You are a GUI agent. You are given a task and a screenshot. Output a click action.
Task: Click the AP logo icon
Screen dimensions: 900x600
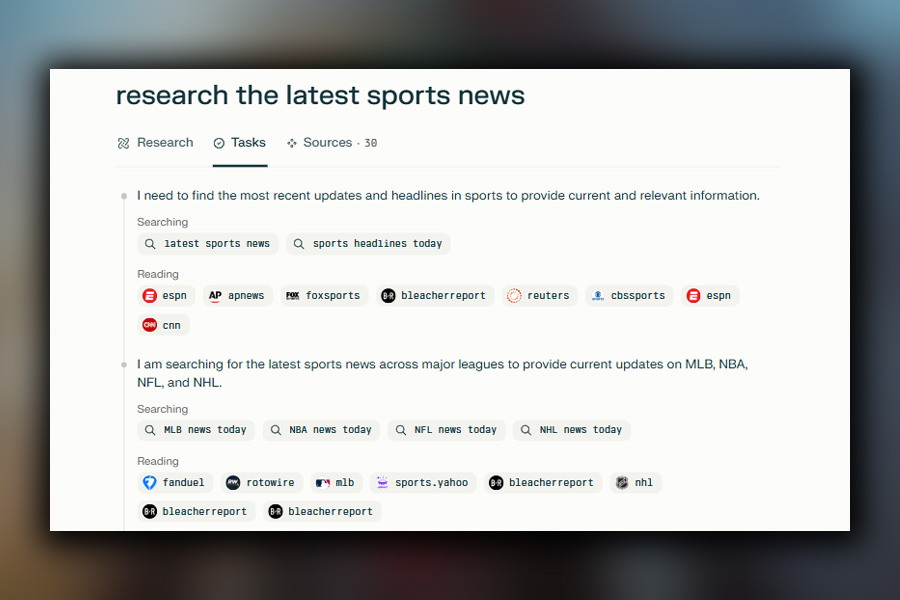tap(215, 296)
